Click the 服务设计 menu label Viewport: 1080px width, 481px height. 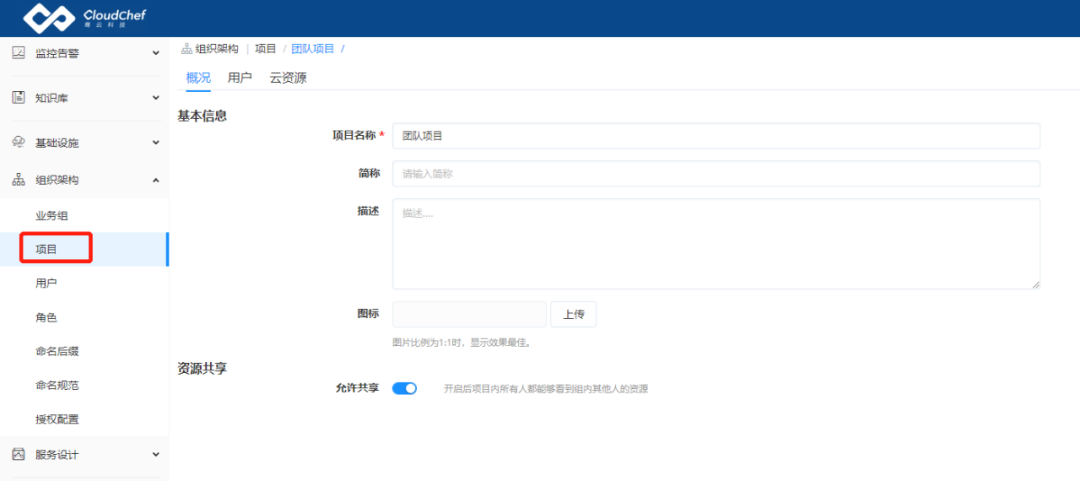(x=57, y=455)
